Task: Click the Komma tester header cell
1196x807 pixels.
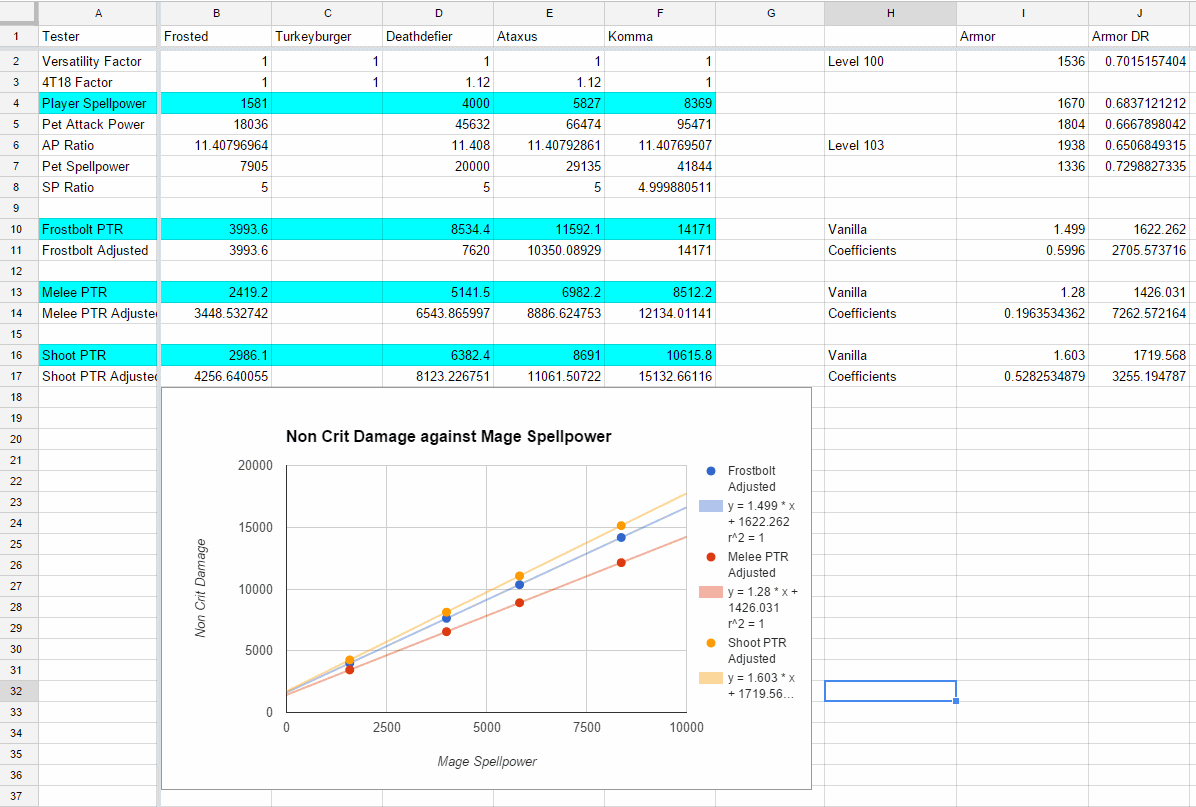Action: [x=659, y=36]
